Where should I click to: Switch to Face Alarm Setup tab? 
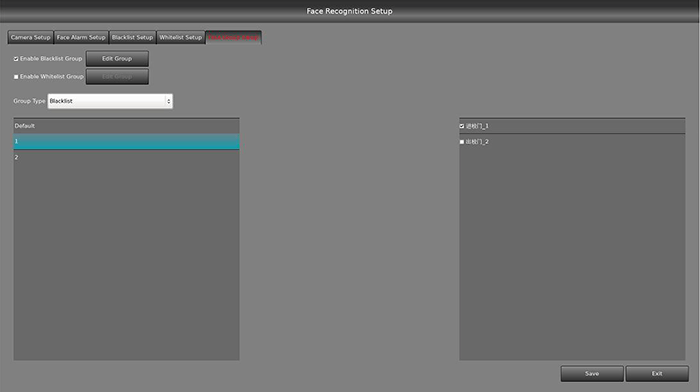81,38
